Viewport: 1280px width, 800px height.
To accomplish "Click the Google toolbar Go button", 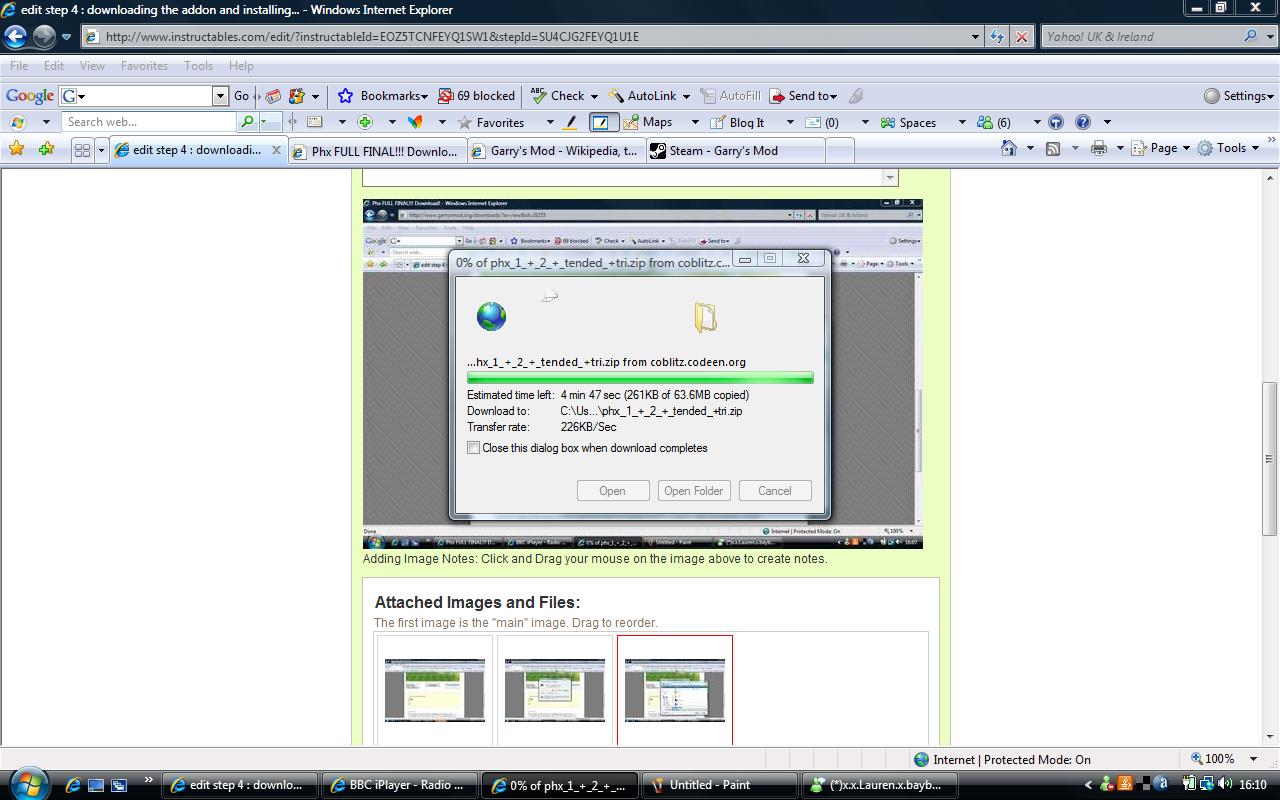I will pos(241,96).
